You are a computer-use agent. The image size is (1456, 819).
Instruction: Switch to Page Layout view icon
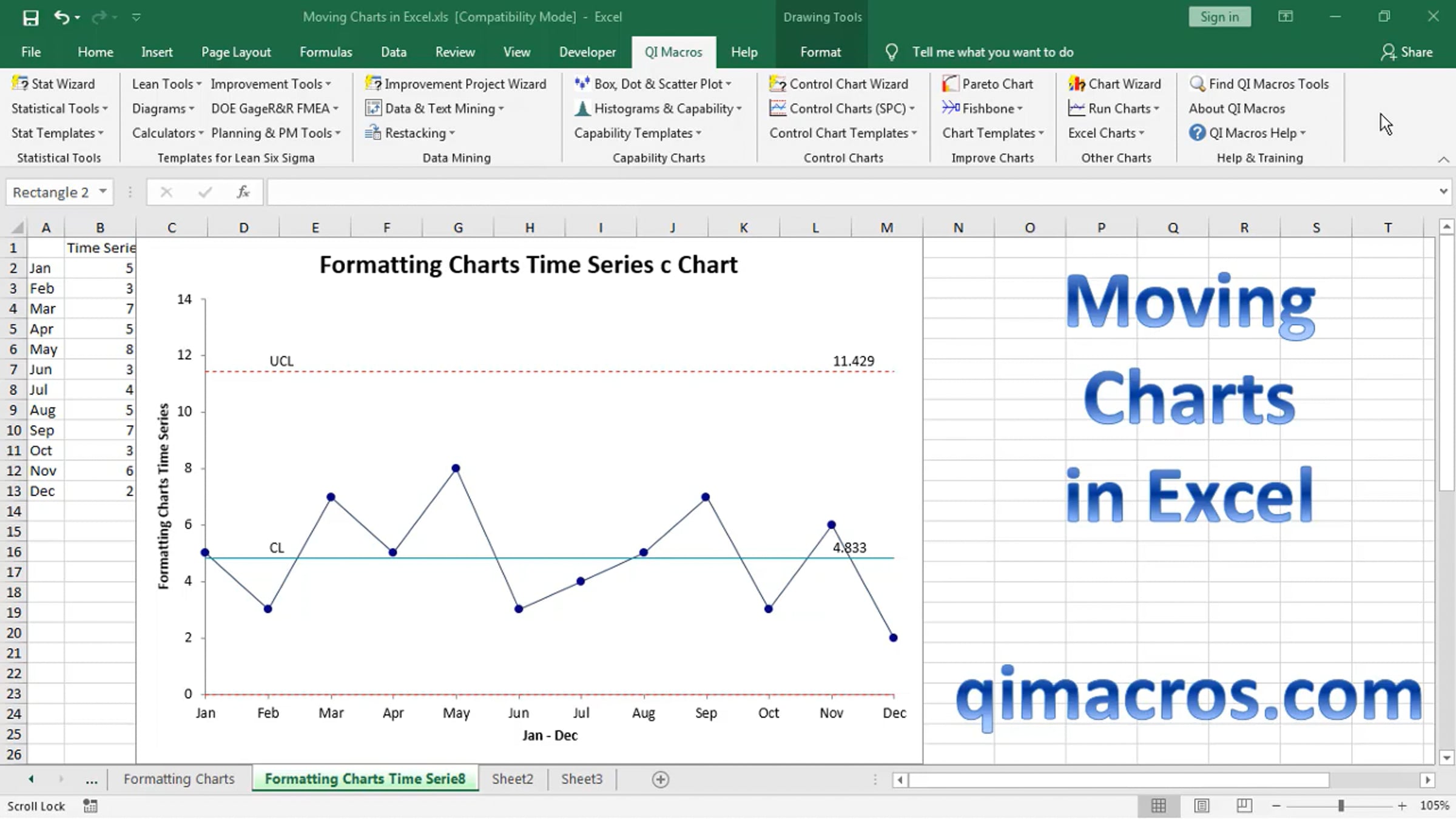point(1202,806)
